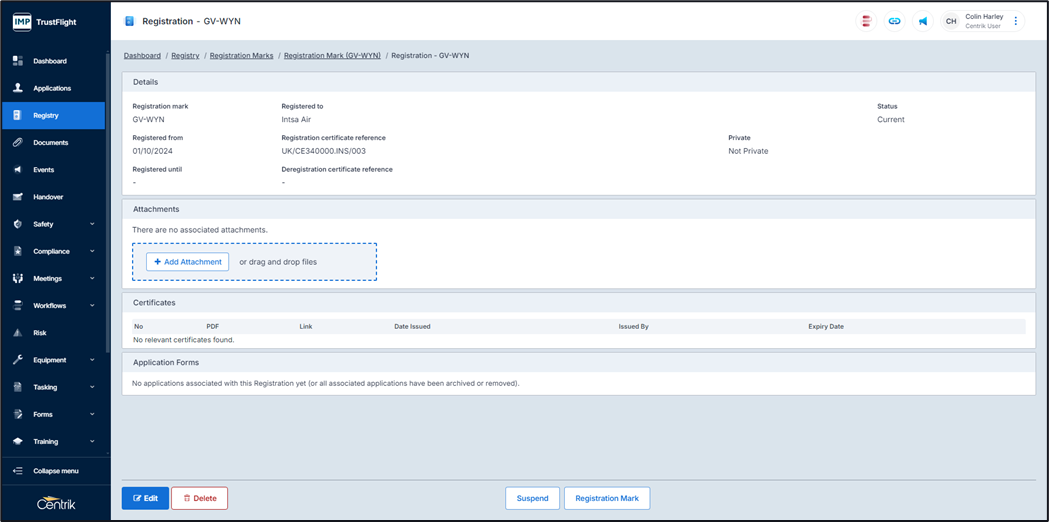Expand the Safety menu chevron
This screenshot has width=1049, height=522.
pos(92,224)
